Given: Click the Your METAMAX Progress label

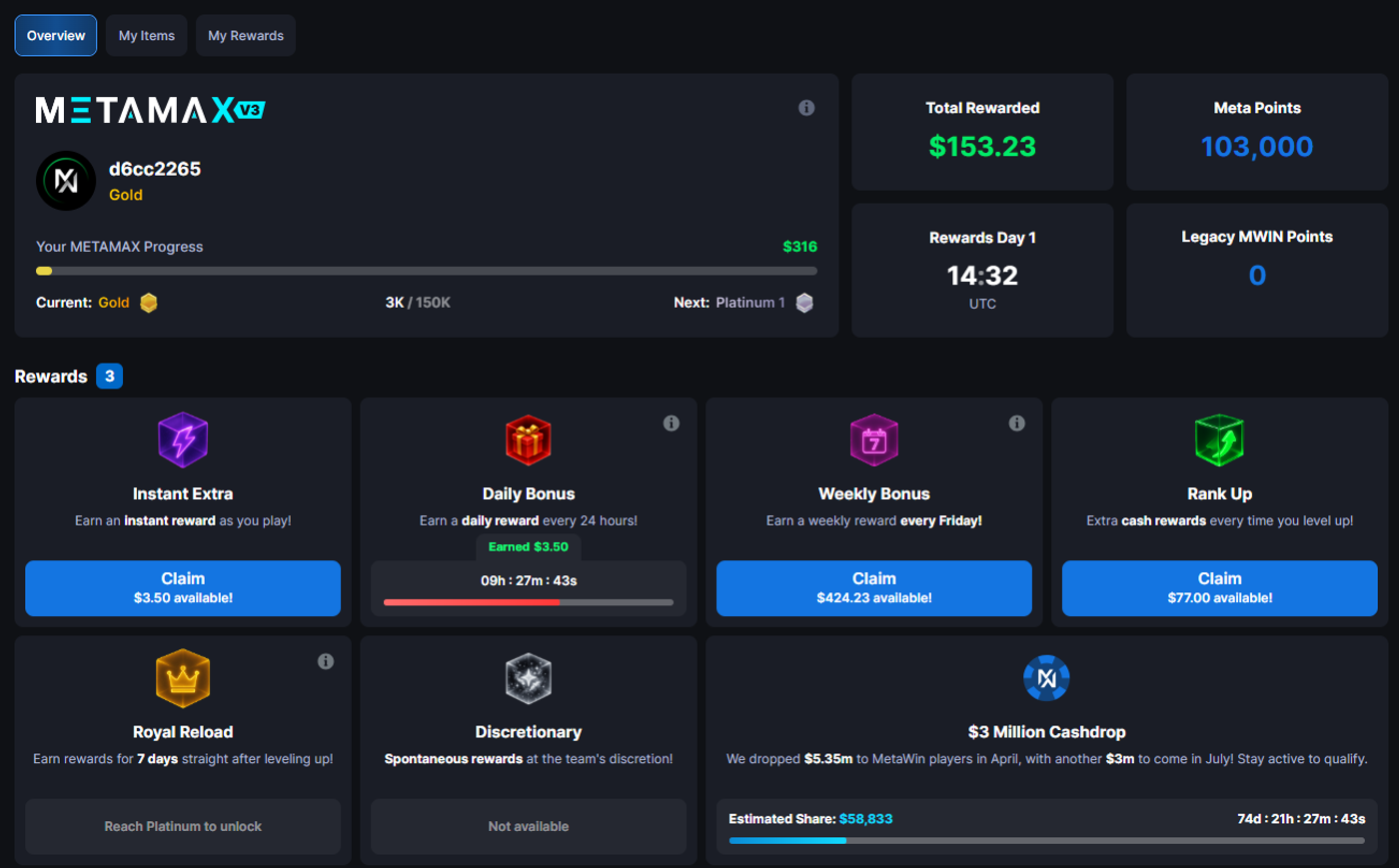Looking at the screenshot, I should coord(119,247).
